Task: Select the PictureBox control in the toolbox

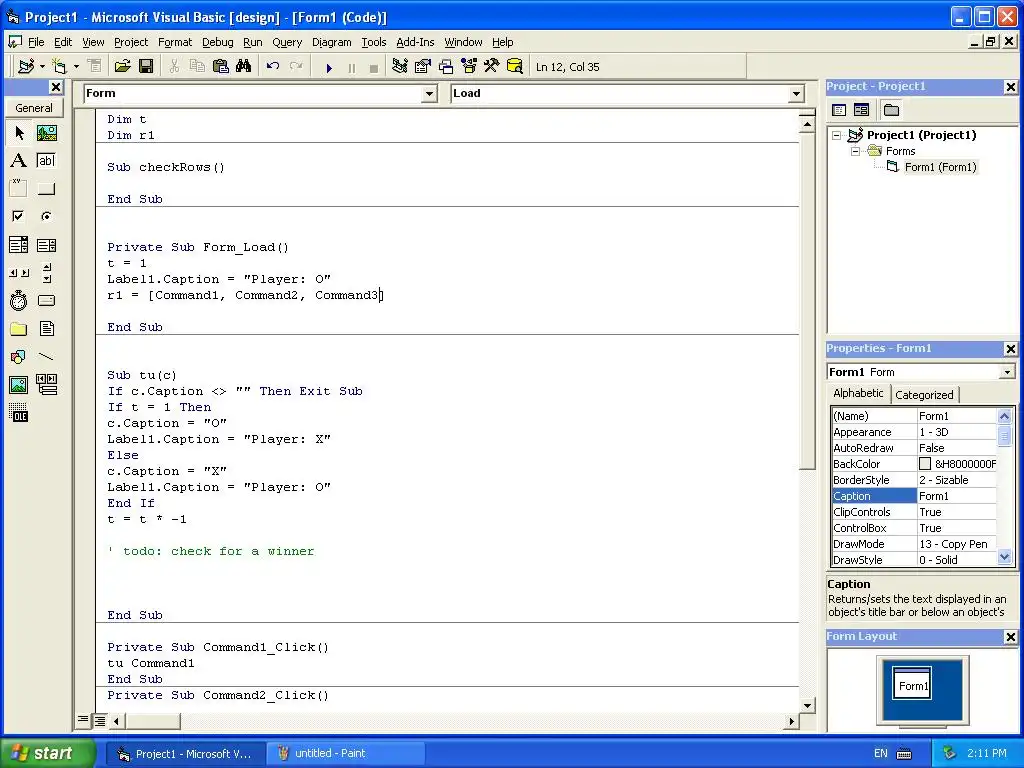Action: (x=46, y=133)
